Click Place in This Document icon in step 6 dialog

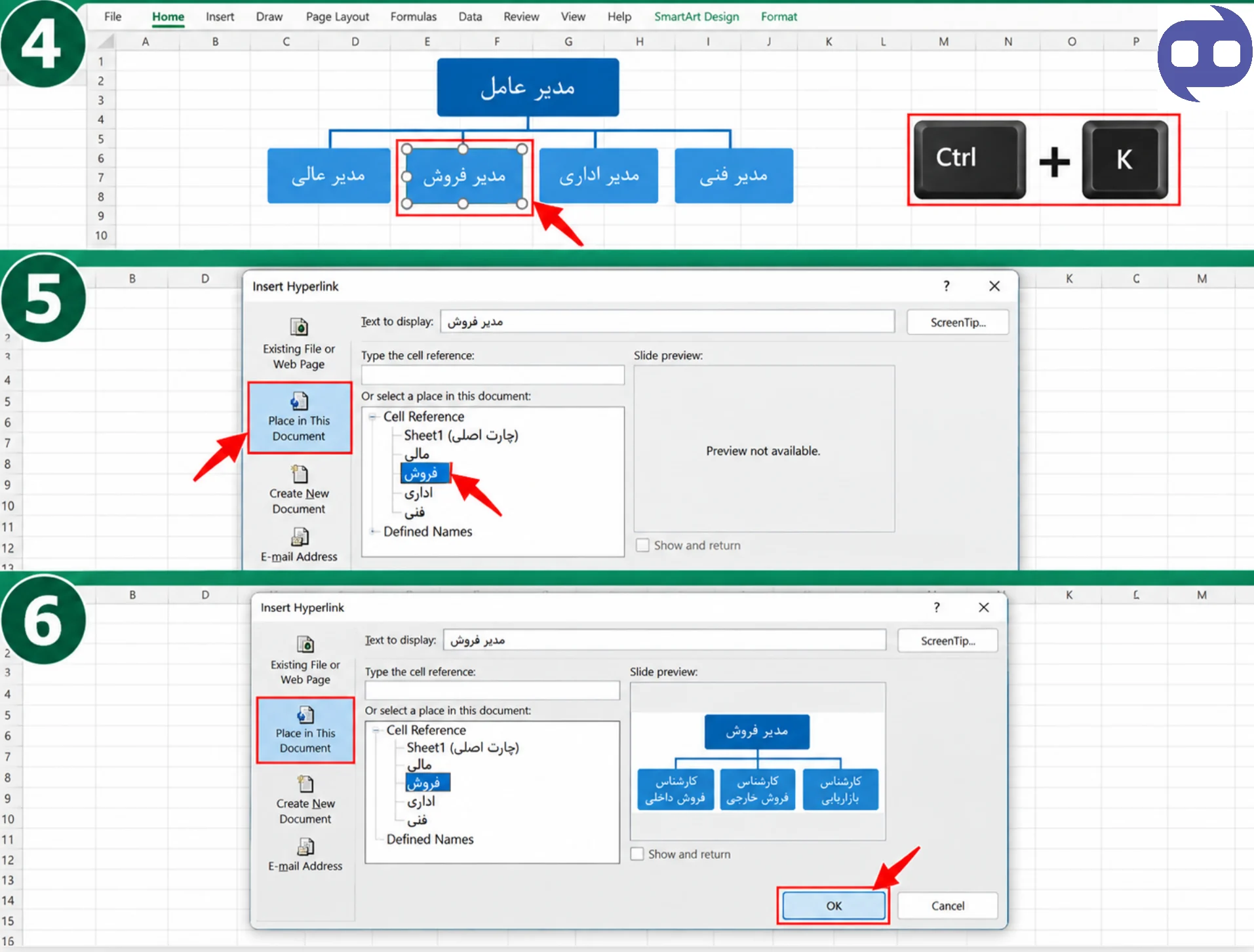pos(305,714)
